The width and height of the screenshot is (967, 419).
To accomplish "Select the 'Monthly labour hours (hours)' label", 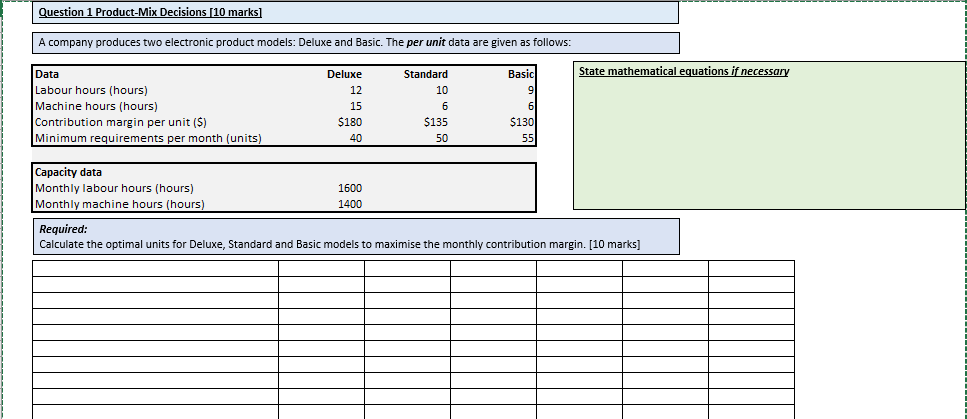I will click(114, 188).
